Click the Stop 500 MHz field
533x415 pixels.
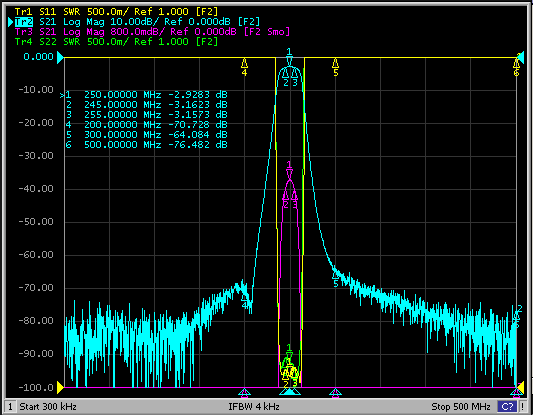coord(461,407)
